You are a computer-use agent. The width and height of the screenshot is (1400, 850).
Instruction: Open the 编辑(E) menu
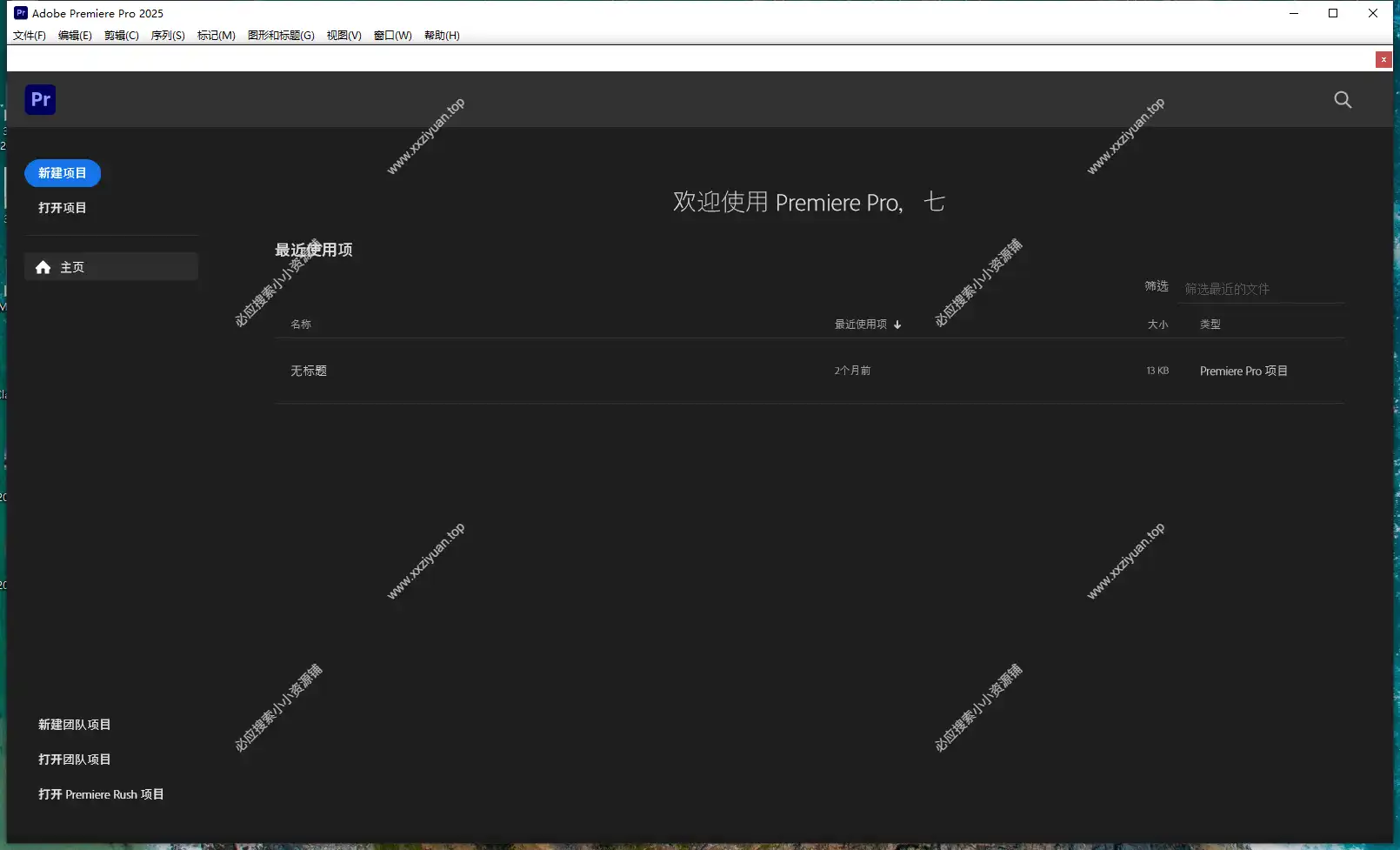pos(75,36)
